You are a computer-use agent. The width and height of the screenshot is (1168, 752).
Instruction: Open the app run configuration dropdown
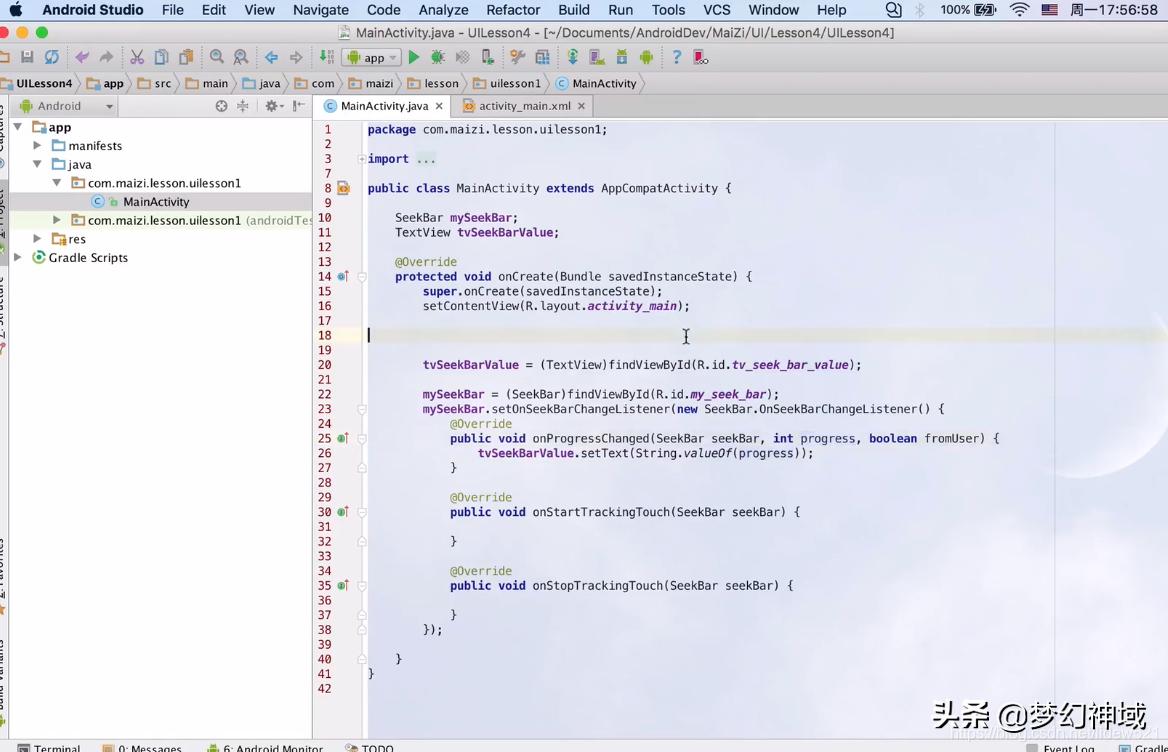[x=371, y=58]
